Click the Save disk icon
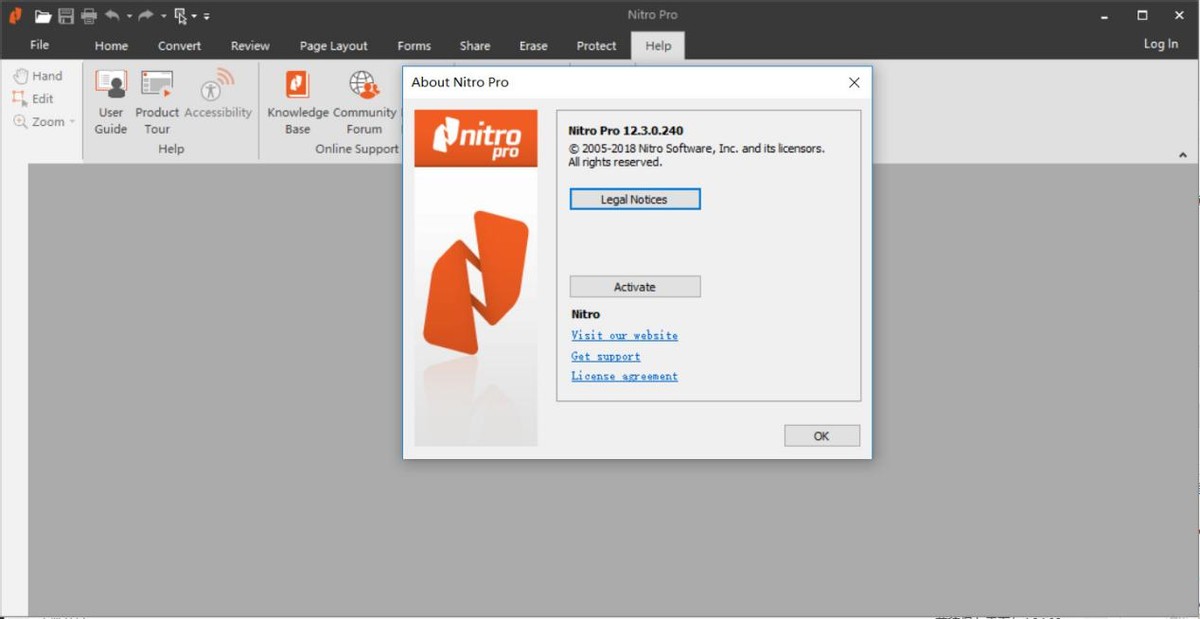 [66, 16]
